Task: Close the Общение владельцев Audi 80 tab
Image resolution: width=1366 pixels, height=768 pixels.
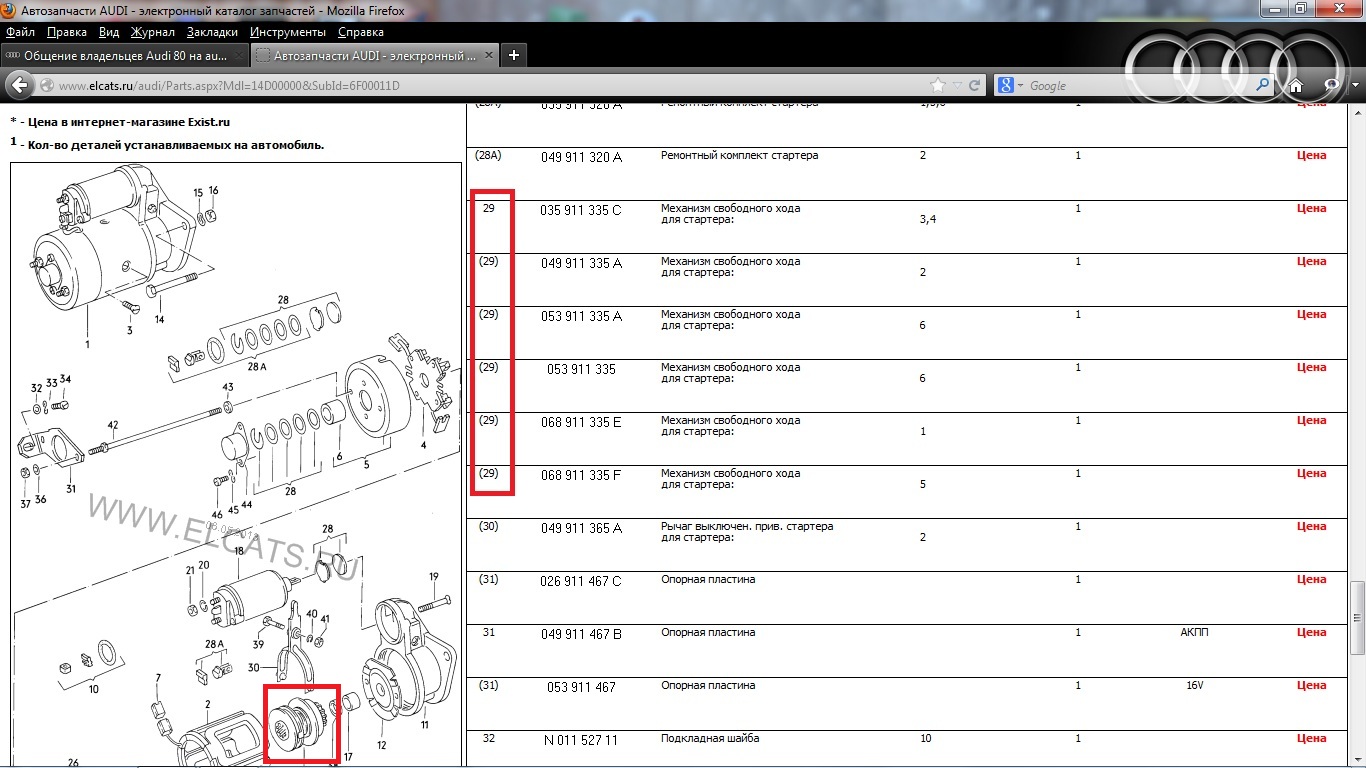Action: pyautogui.click(x=238, y=56)
